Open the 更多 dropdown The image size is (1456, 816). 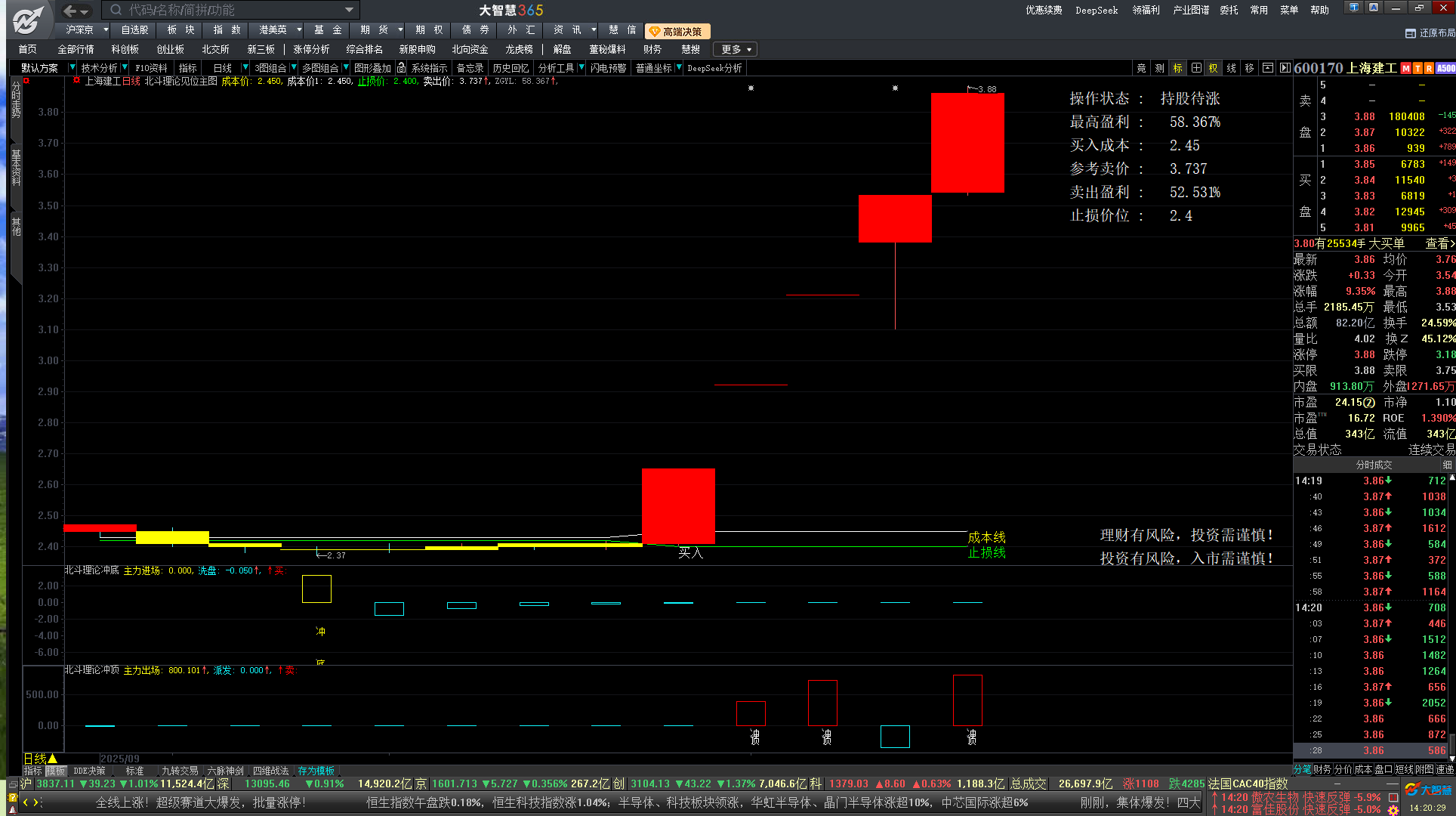pos(736,49)
